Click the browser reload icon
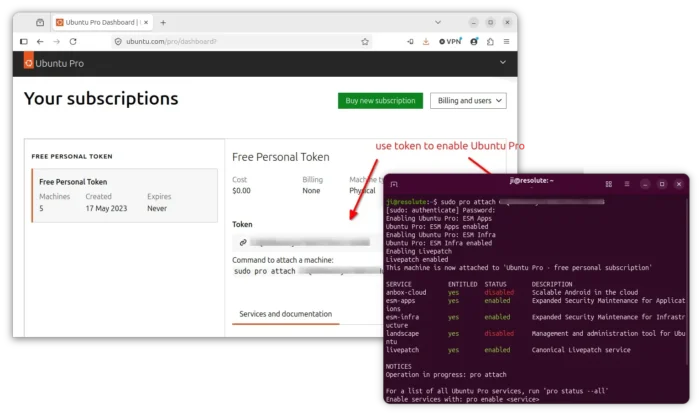The width and height of the screenshot is (700, 418). point(73,42)
